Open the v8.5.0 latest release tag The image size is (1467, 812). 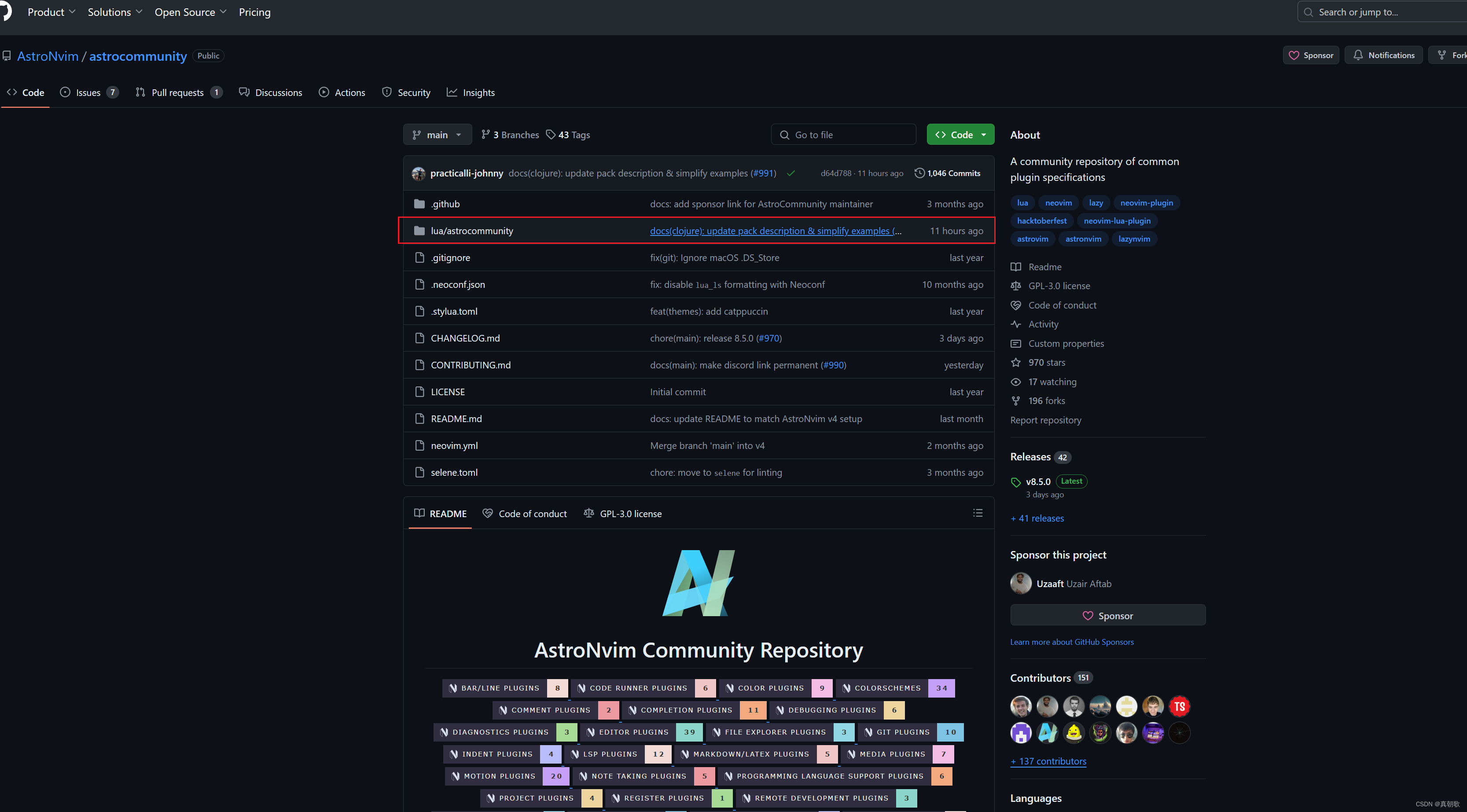(1038, 482)
